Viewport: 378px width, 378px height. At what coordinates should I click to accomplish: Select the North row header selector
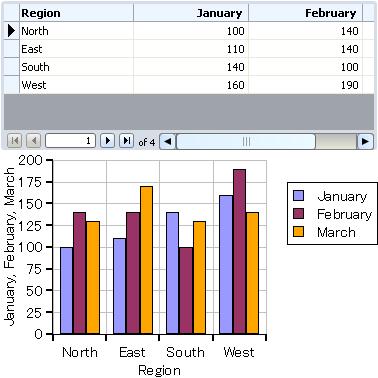click(11, 31)
